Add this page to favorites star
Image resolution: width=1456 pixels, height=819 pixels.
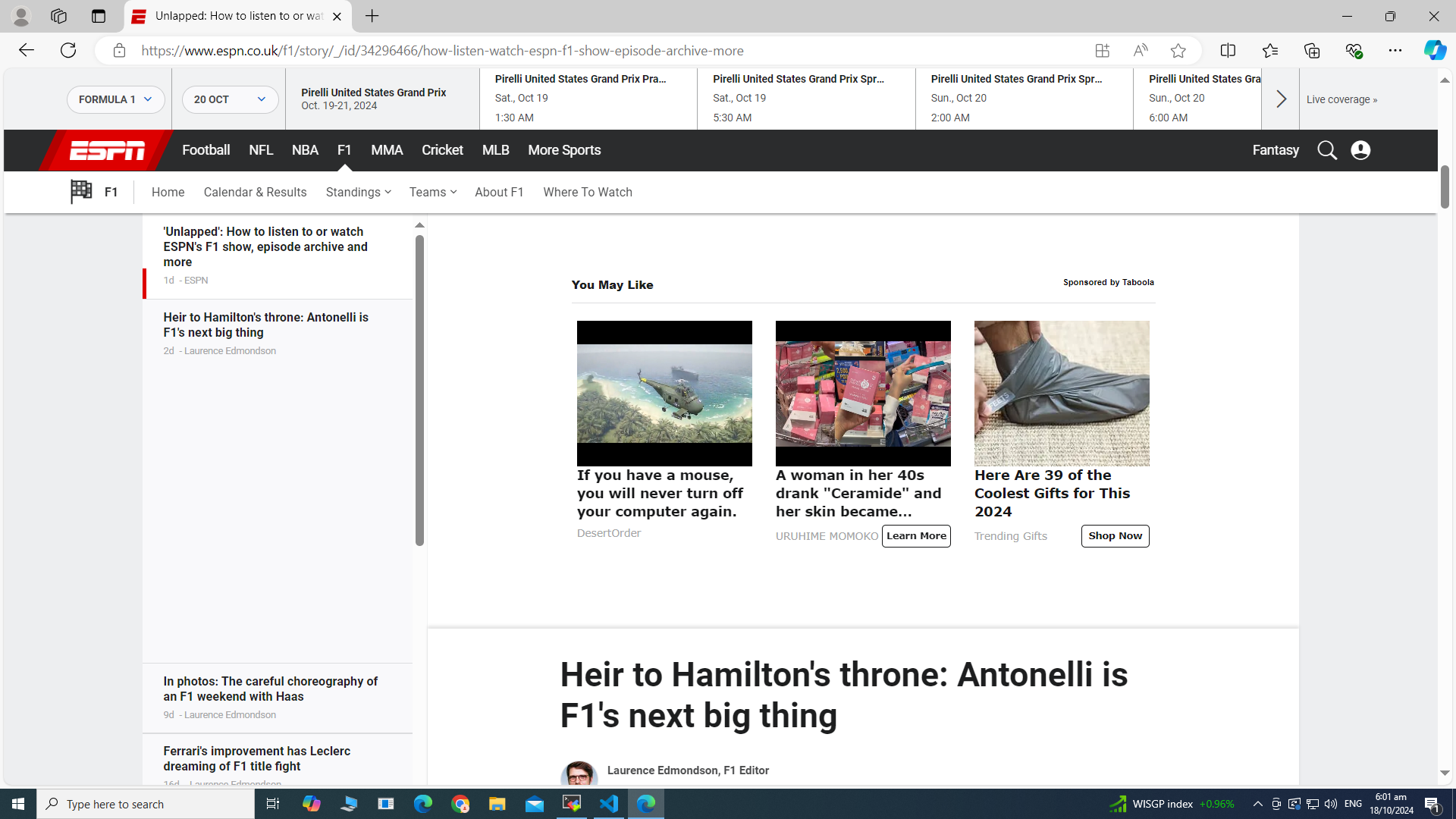(x=1178, y=51)
